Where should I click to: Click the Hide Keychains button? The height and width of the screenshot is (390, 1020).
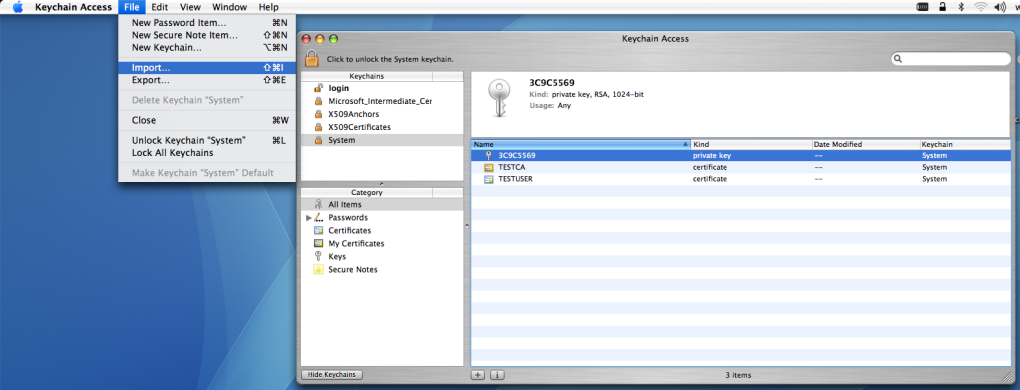pyautogui.click(x=332, y=375)
